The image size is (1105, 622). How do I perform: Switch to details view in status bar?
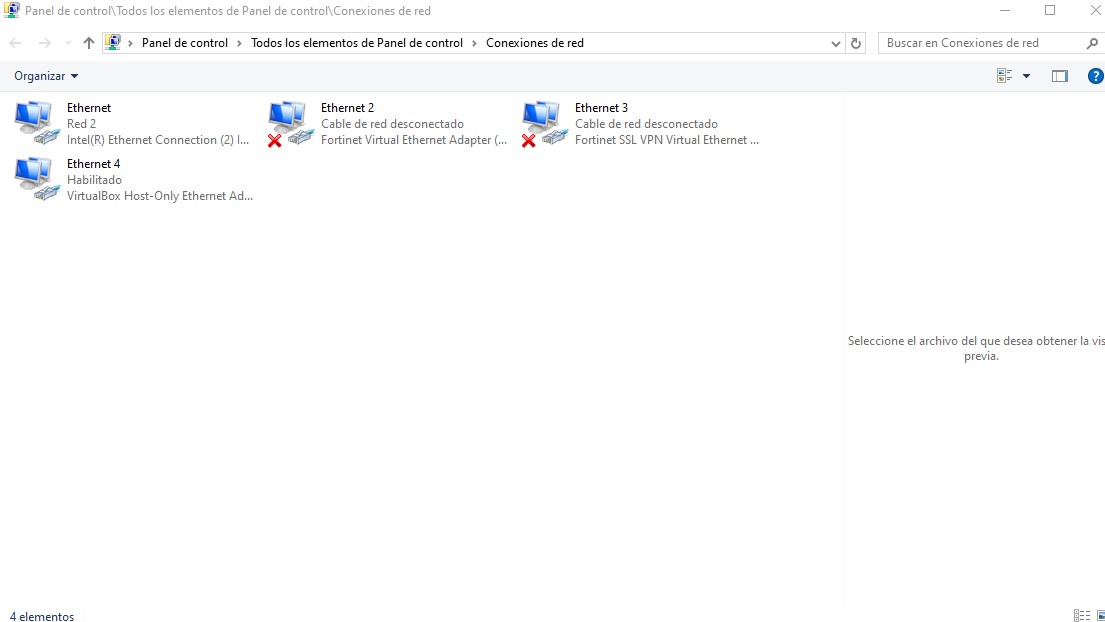(x=1081, y=616)
